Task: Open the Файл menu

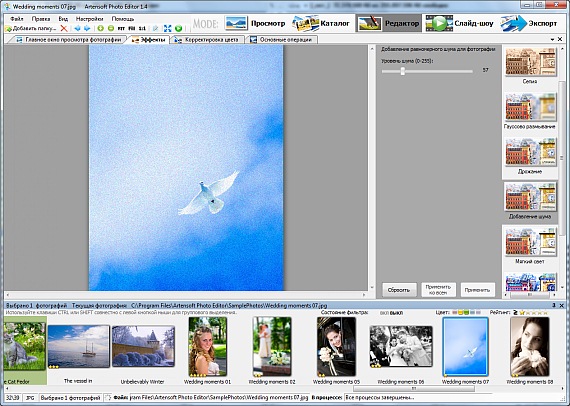Action: pyautogui.click(x=17, y=19)
